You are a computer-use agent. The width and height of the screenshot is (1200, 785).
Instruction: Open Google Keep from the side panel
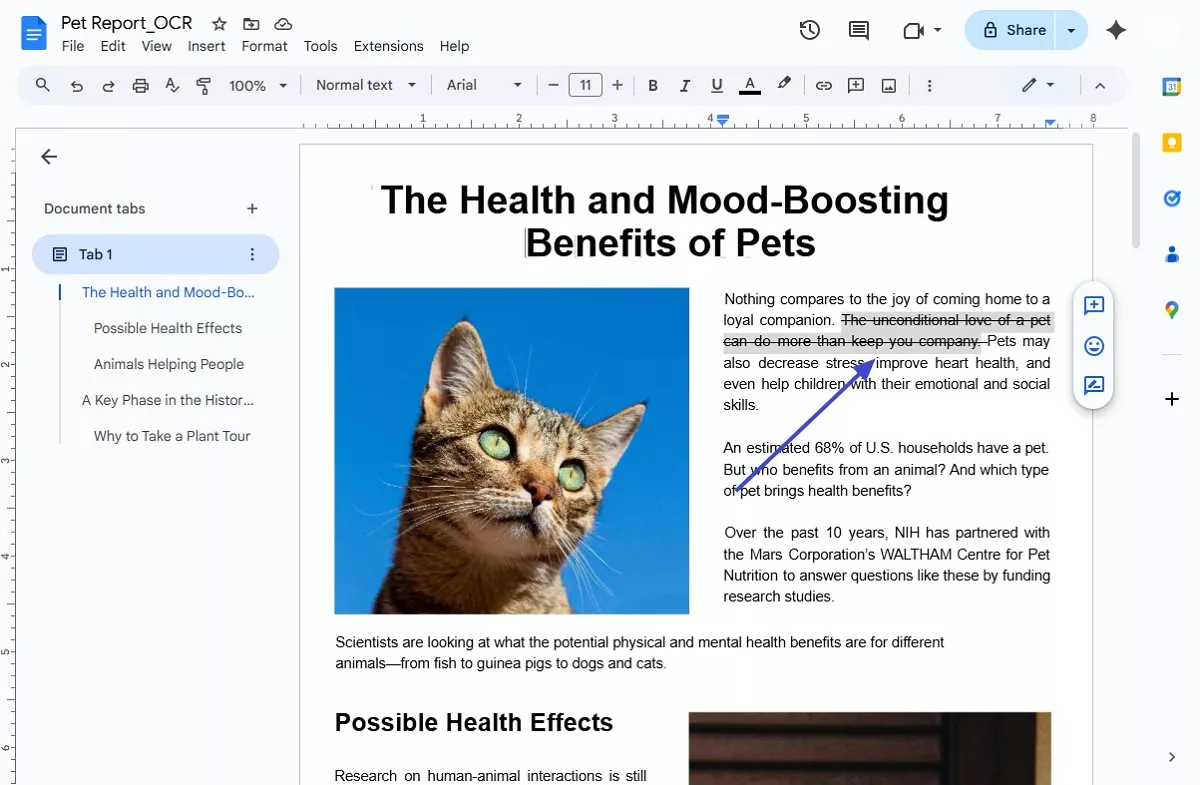coord(1171,142)
